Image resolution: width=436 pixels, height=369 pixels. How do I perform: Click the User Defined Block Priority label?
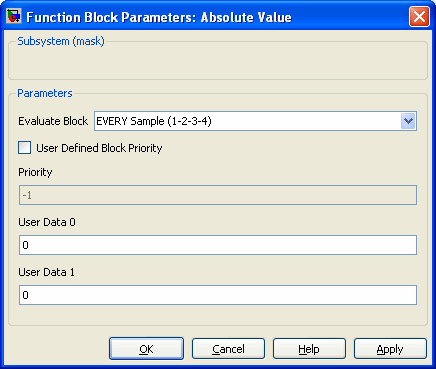[99, 148]
